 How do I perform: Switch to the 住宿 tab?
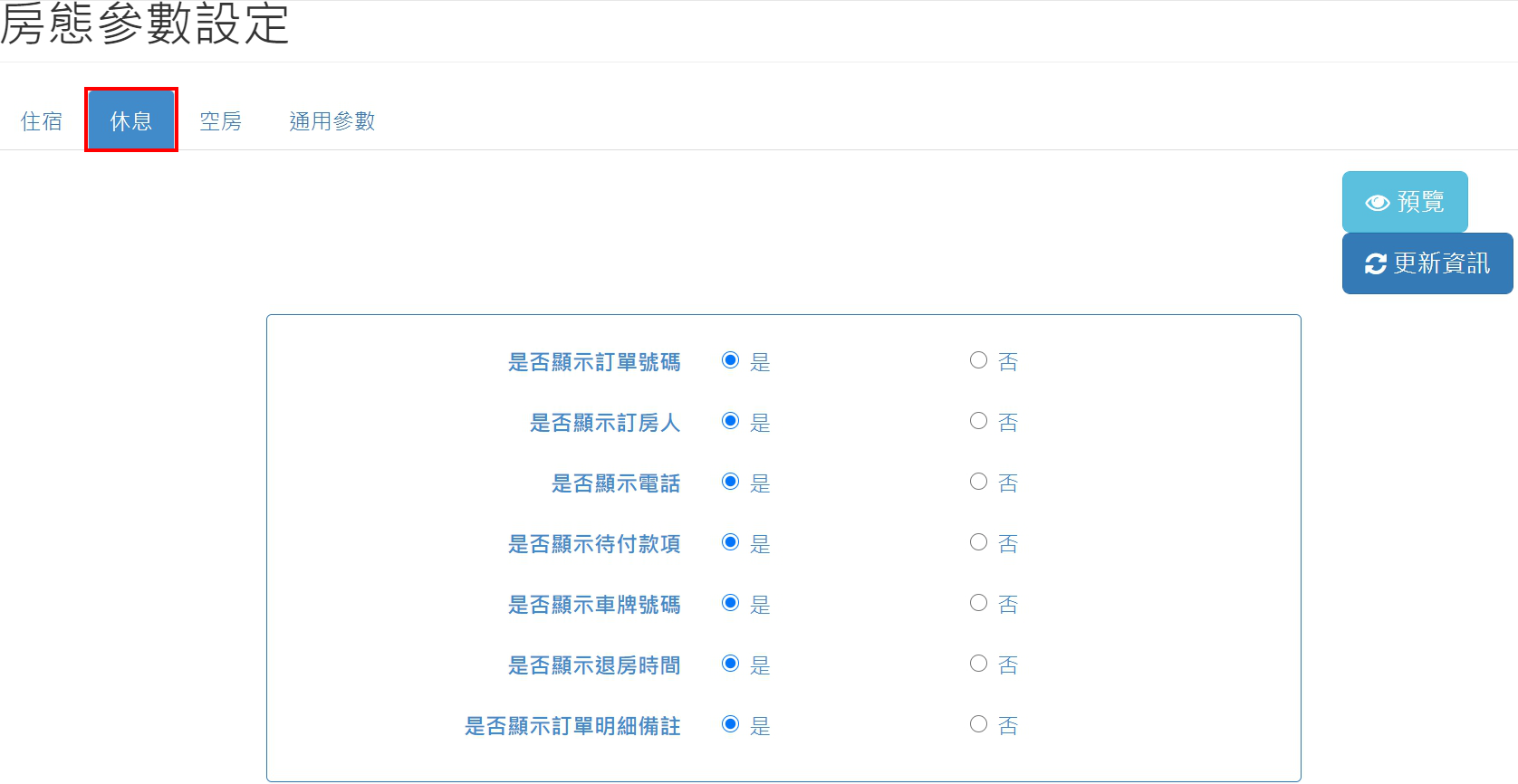tap(42, 121)
